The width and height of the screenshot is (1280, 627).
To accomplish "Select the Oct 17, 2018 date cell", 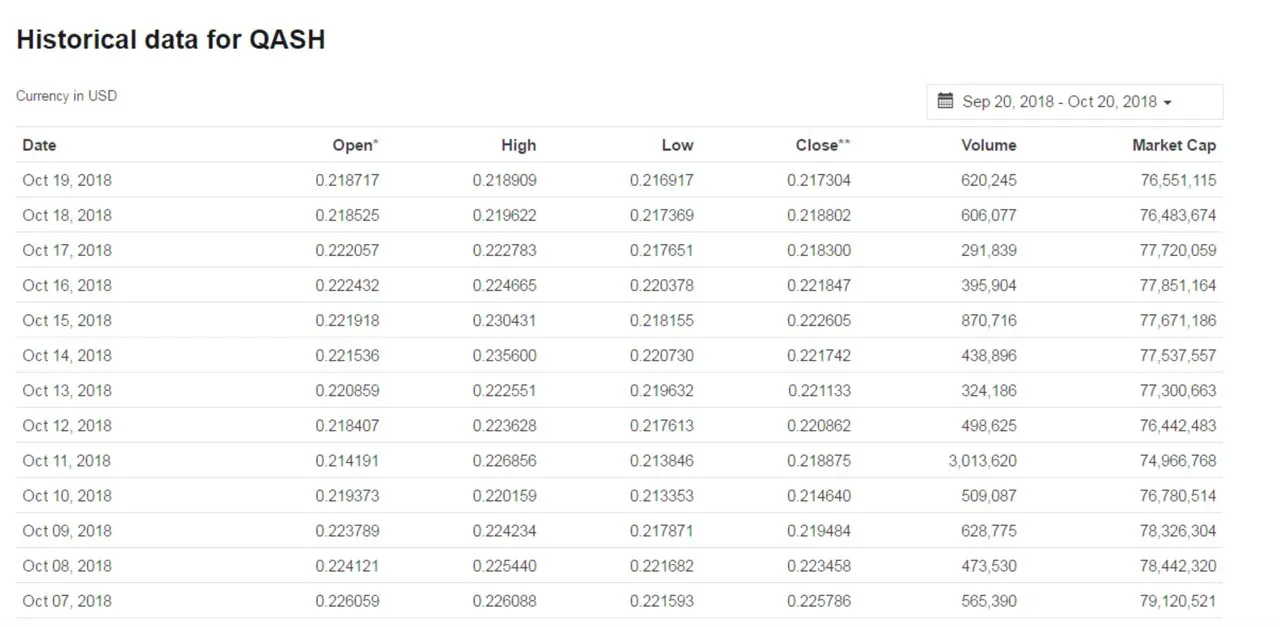I will tap(67, 251).
